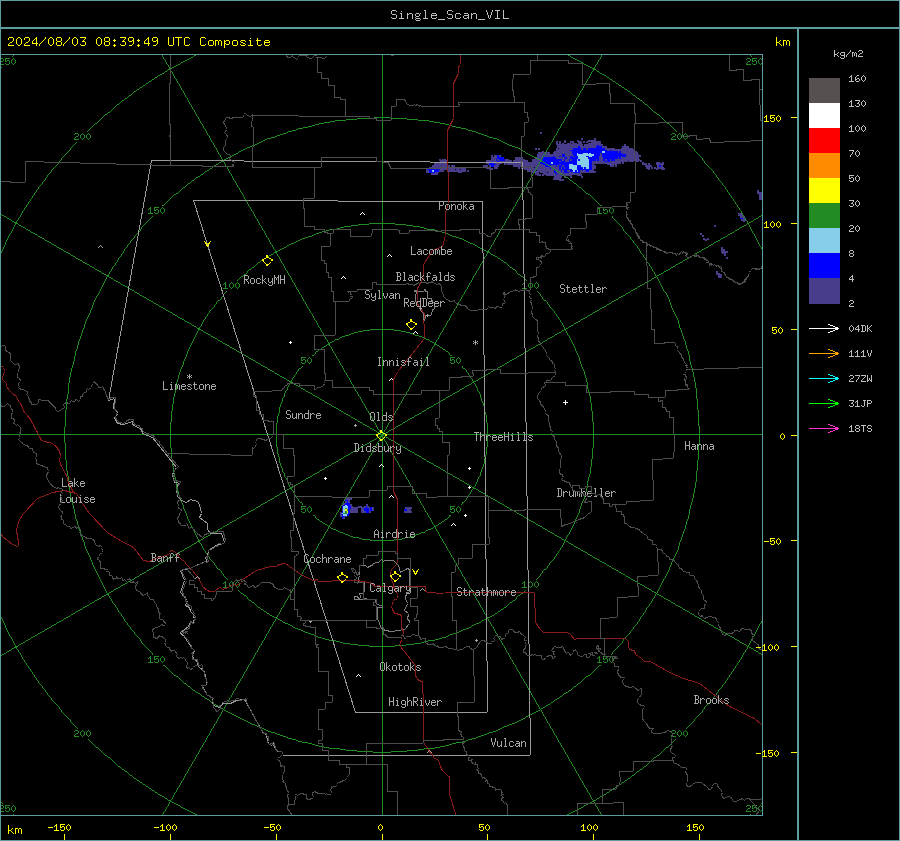Click the yellow radar-center diamond at Didsbury
This screenshot has height=841, width=900.
pyautogui.click(x=381, y=435)
